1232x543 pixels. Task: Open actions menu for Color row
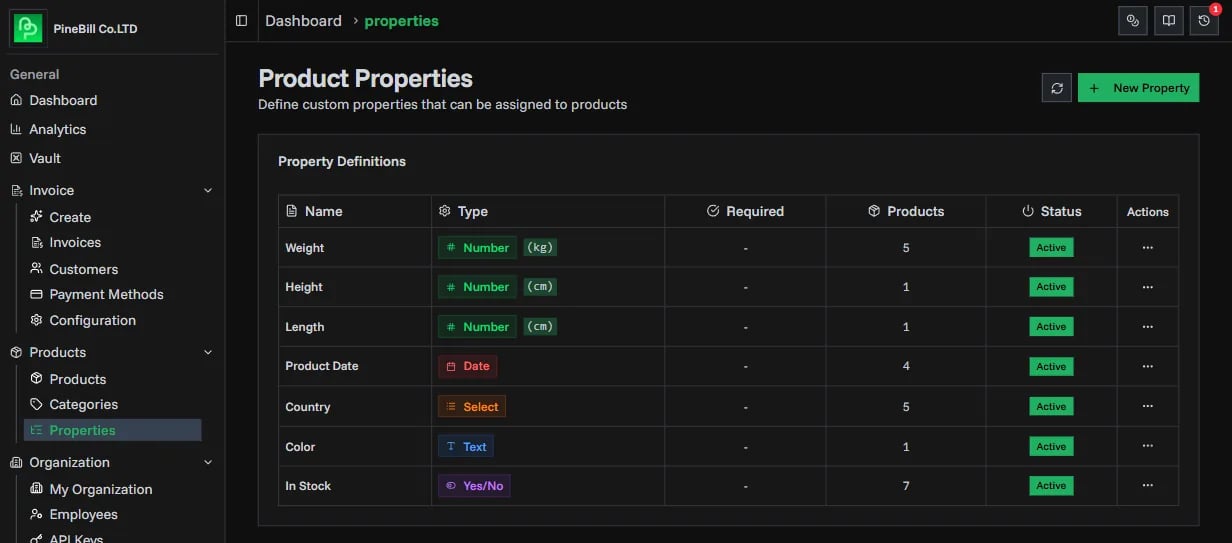click(1147, 446)
